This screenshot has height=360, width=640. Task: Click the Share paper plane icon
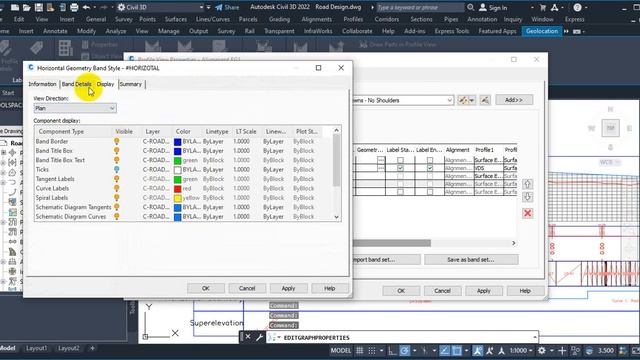(x=219, y=7)
